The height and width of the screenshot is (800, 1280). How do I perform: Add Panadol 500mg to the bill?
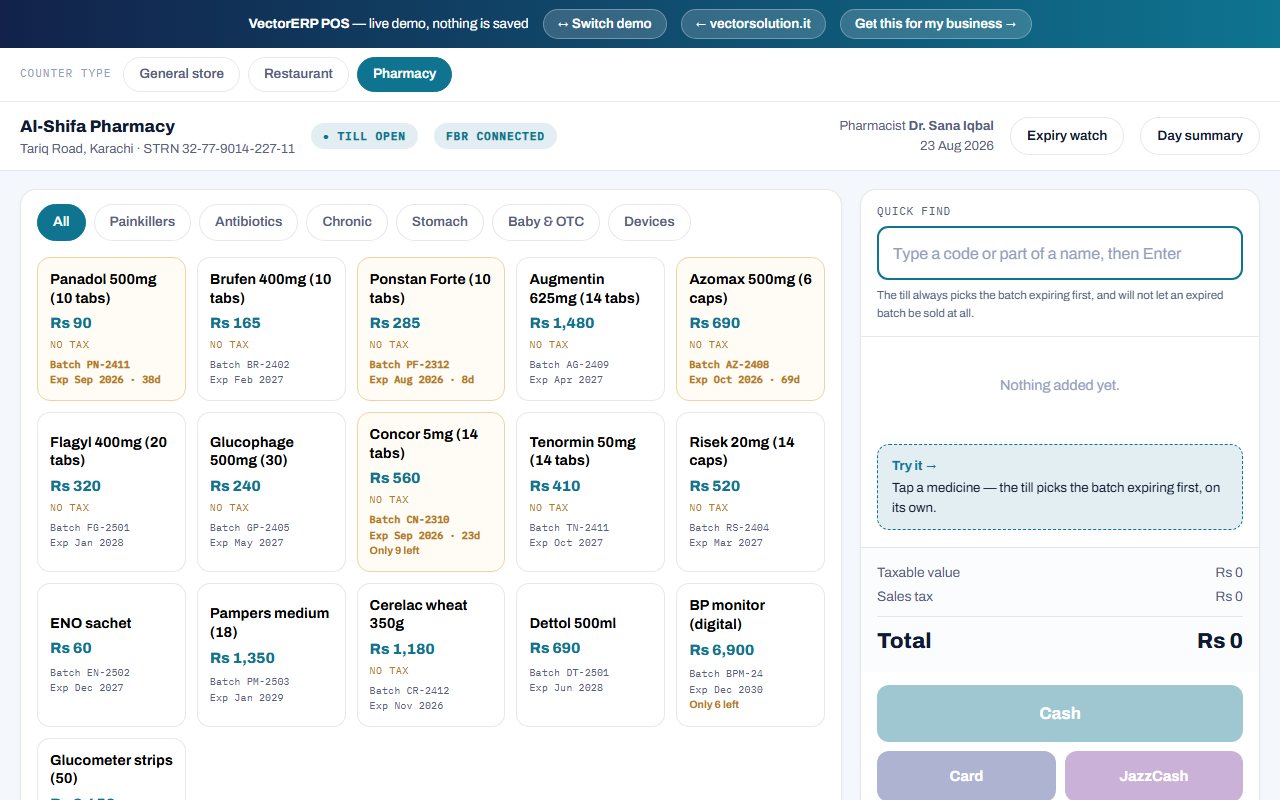click(x=111, y=329)
